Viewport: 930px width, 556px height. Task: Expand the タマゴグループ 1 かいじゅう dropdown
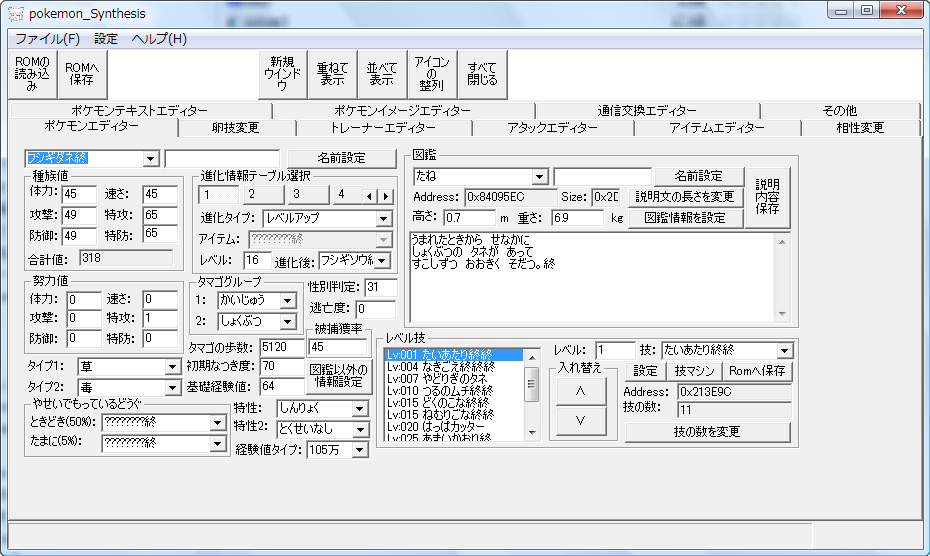pos(288,301)
